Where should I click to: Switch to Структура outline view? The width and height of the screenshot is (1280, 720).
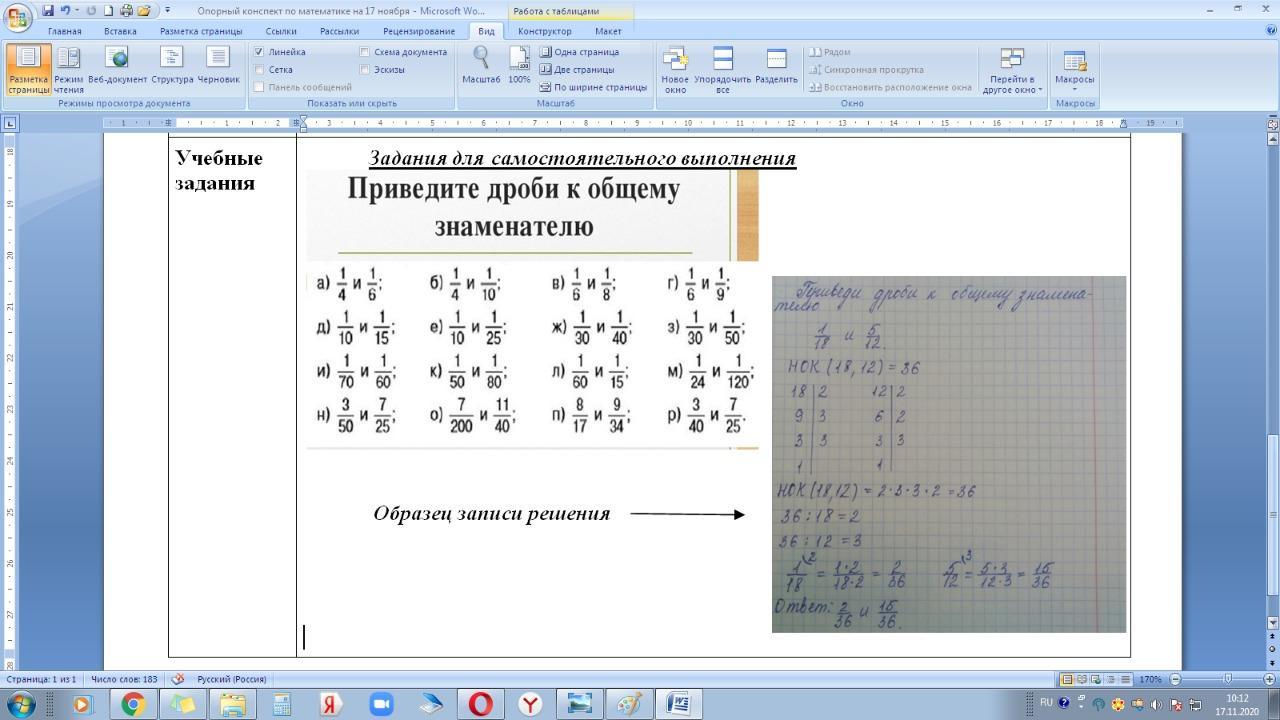[x=172, y=65]
